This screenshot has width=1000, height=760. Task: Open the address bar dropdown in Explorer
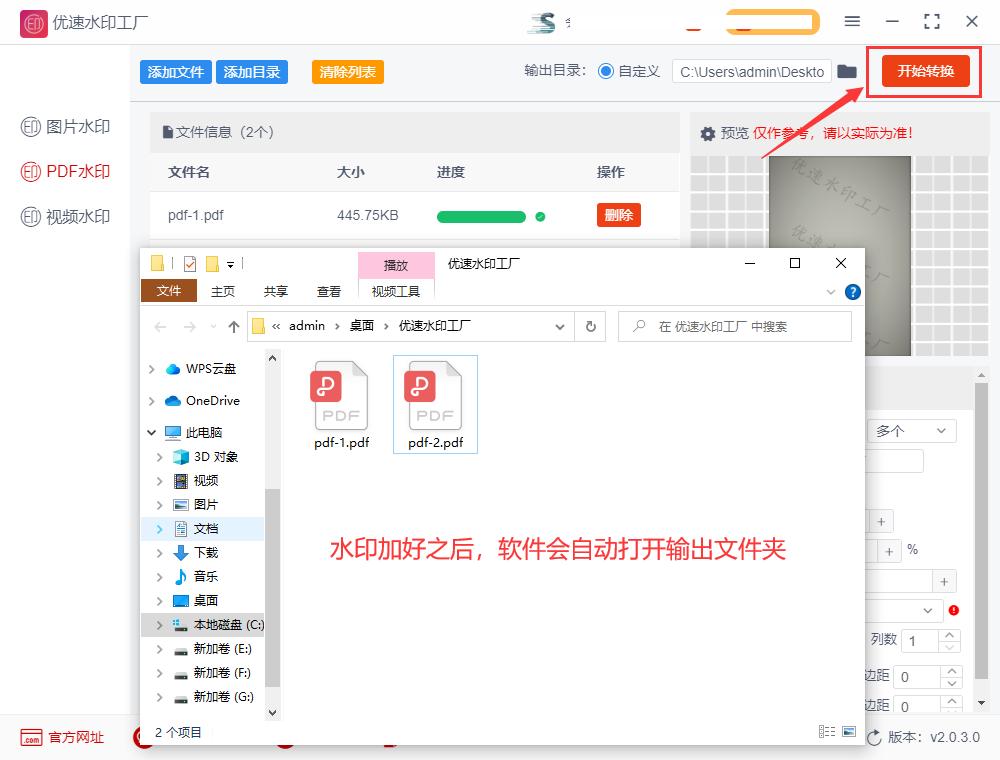tap(560, 326)
